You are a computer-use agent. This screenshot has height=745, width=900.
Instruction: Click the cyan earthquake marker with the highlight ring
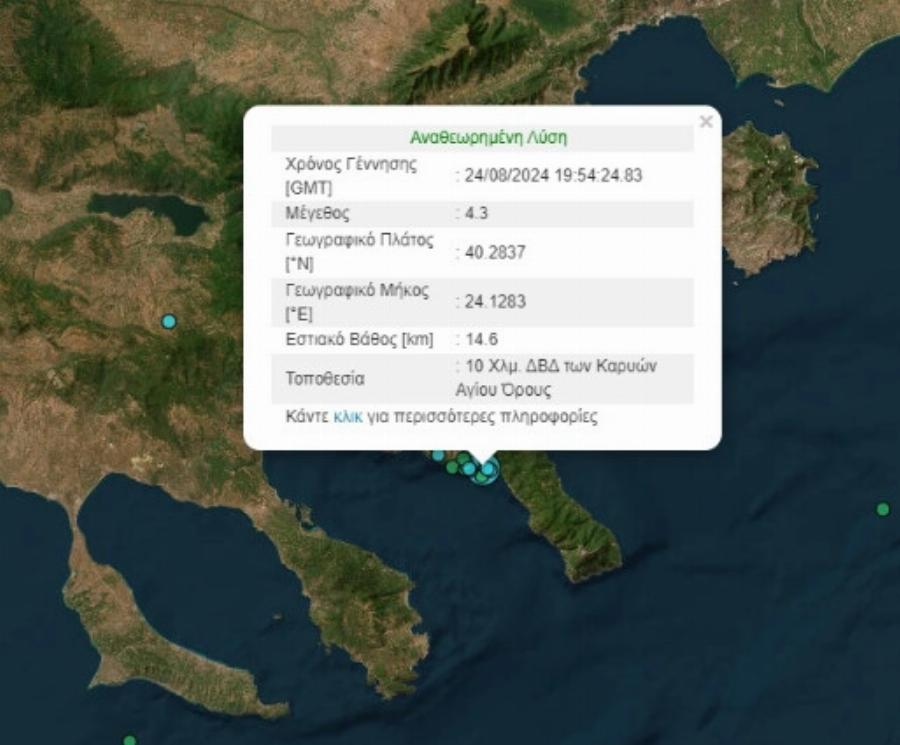[x=488, y=467]
